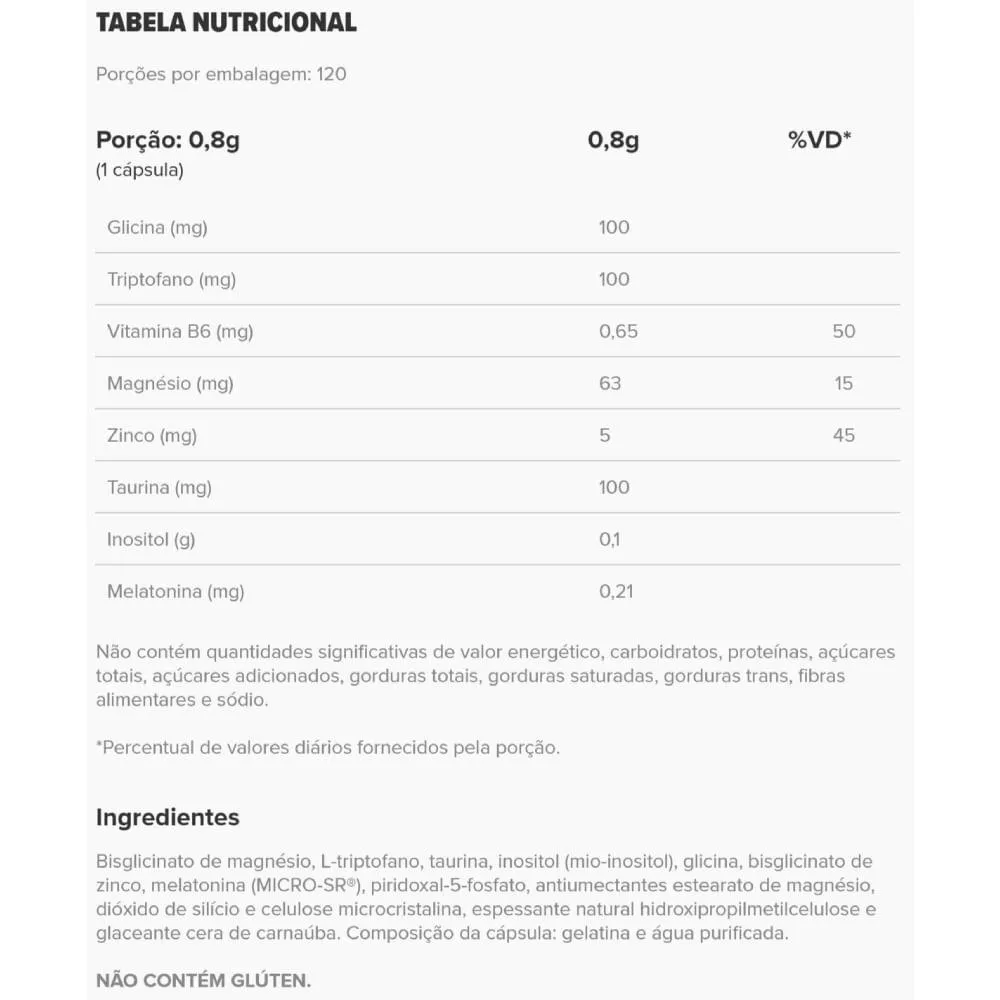1000x1000 pixels.
Task: Select the Porção: 0,8g label
Action: pyautogui.click(x=168, y=140)
